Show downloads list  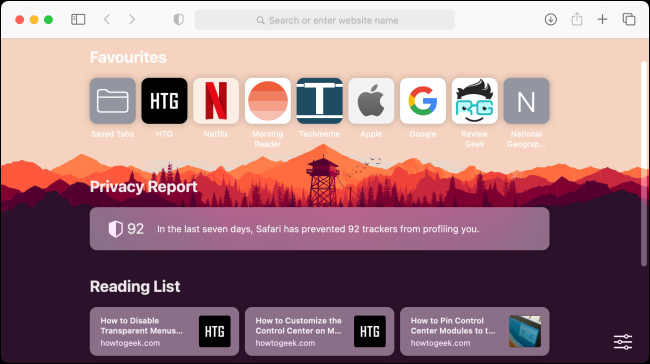tap(551, 19)
